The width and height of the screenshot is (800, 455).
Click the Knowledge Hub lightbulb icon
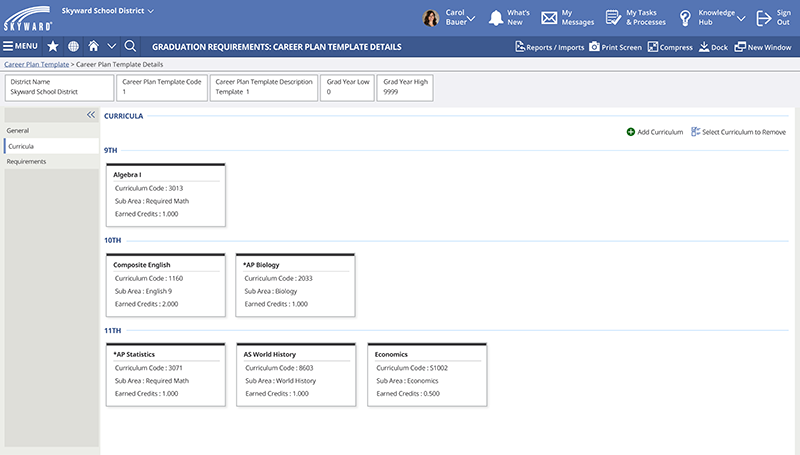point(685,18)
